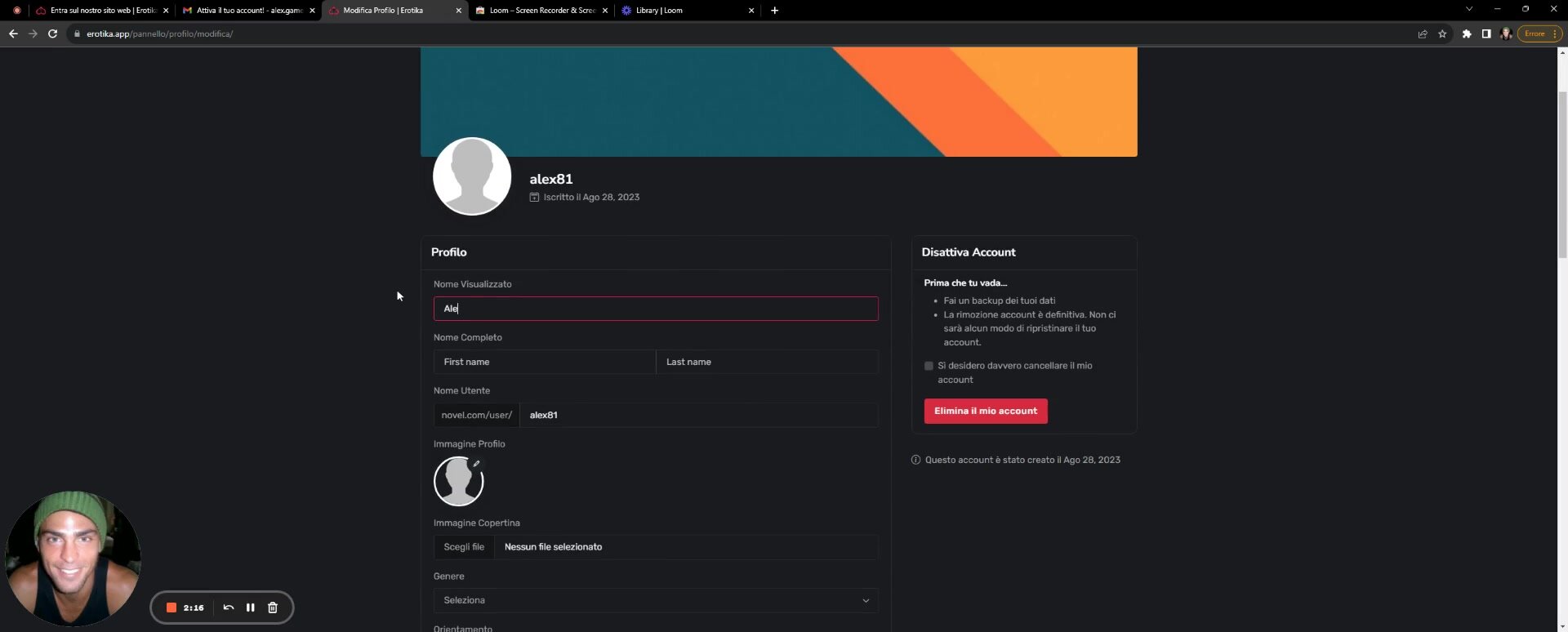The height and width of the screenshot is (632, 1568).
Task: Click the First name field
Action: (544, 362)
